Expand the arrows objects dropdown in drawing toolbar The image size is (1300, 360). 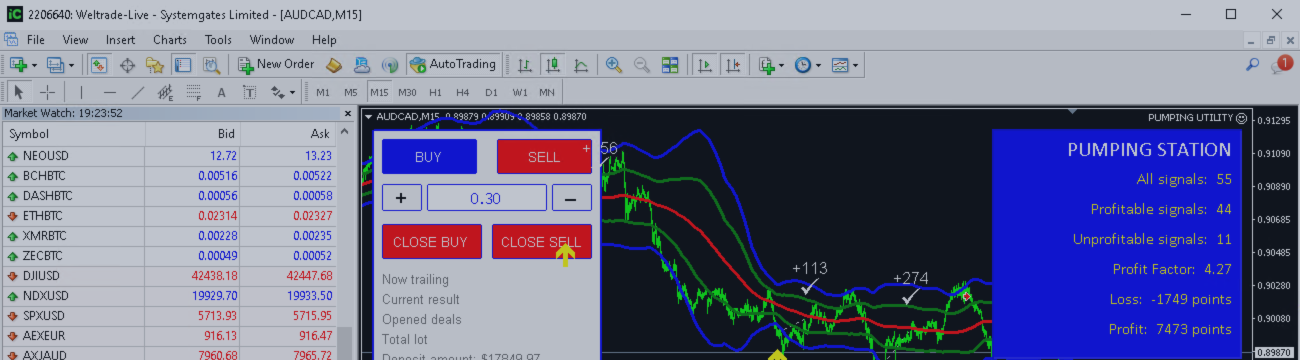(292, 93)
